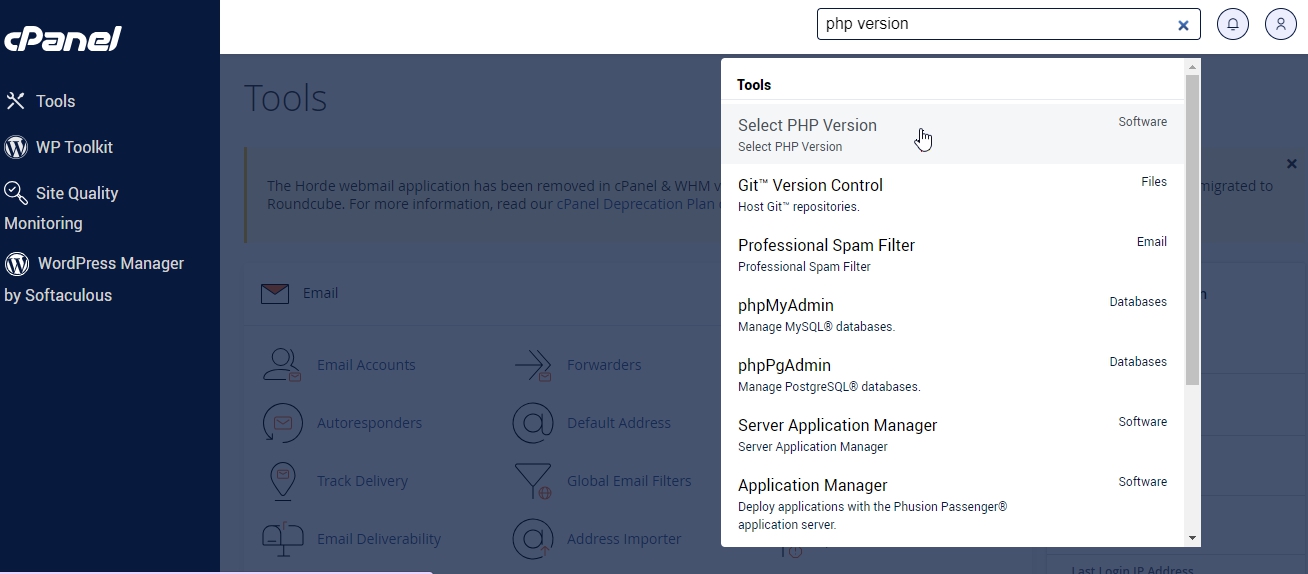Clear the search box with X
Image resolution: width=1308 pixels, height=574 pixels.
click(1183, 25)
